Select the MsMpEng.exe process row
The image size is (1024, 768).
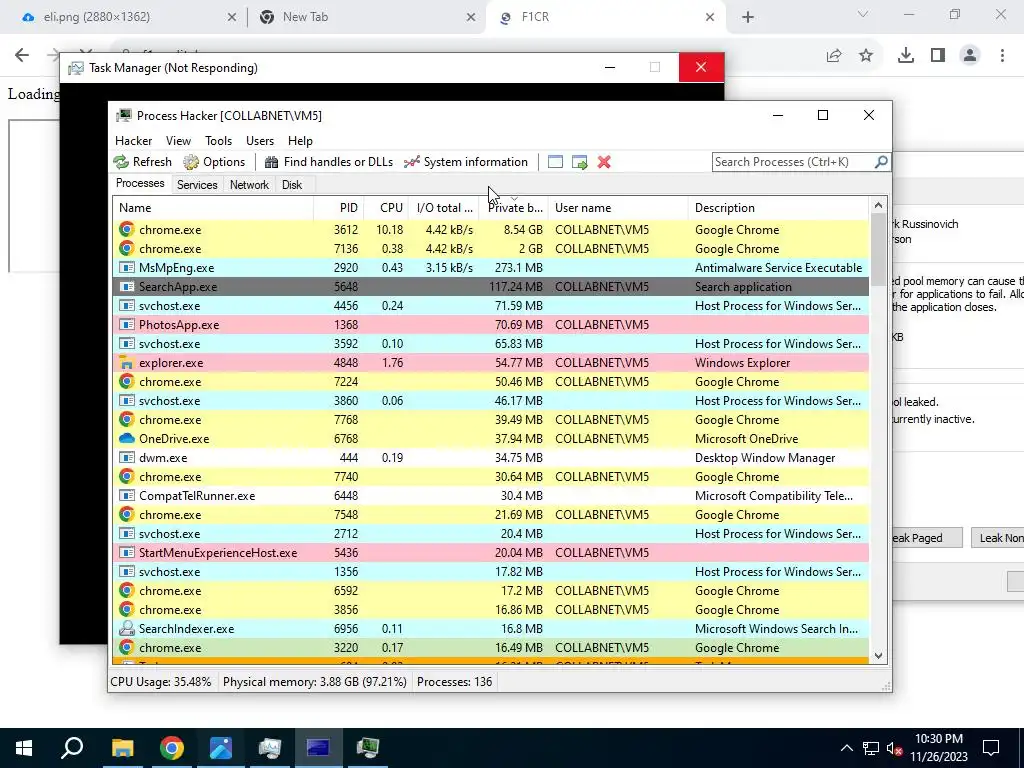click(x=490, y=268)
